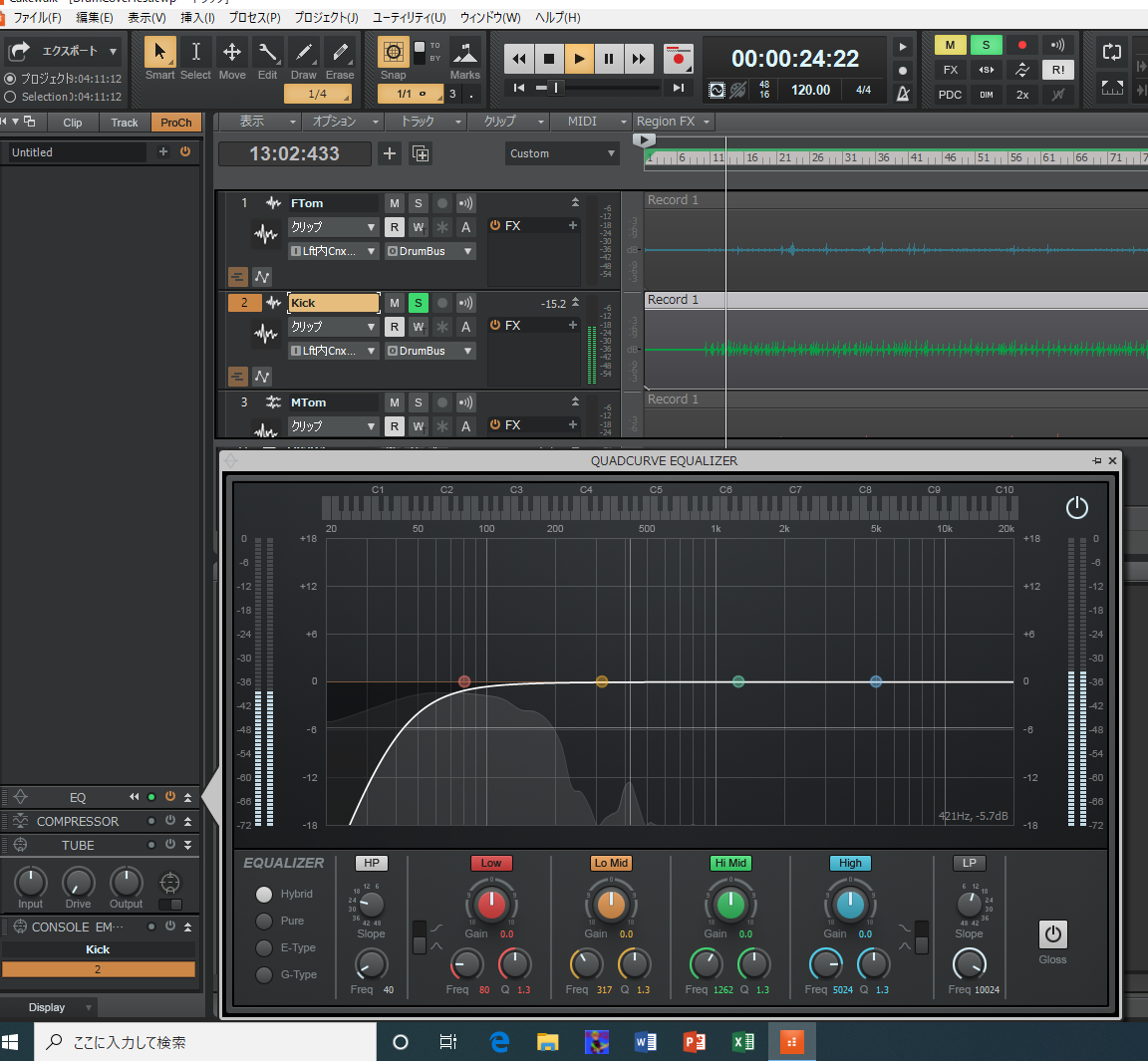Click the 2x upsampling button
Screen dimensions: 1148x1061
point(1022,95)
